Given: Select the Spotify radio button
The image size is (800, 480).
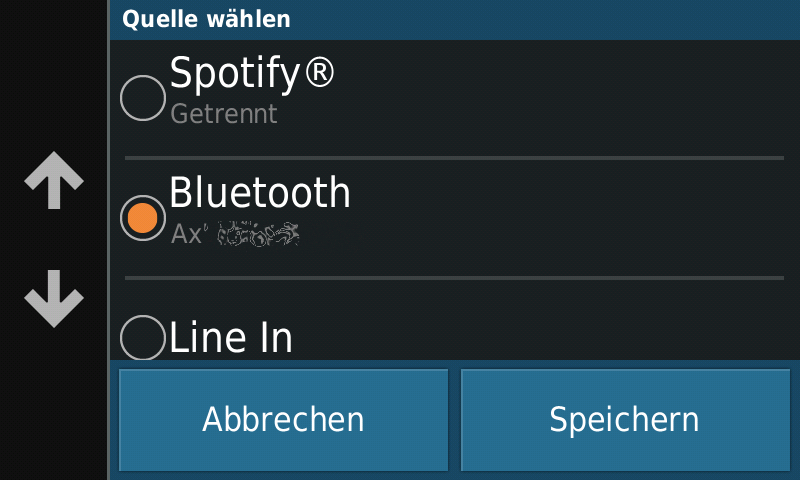Looking at the screenshot, I should tap(143, 98).
